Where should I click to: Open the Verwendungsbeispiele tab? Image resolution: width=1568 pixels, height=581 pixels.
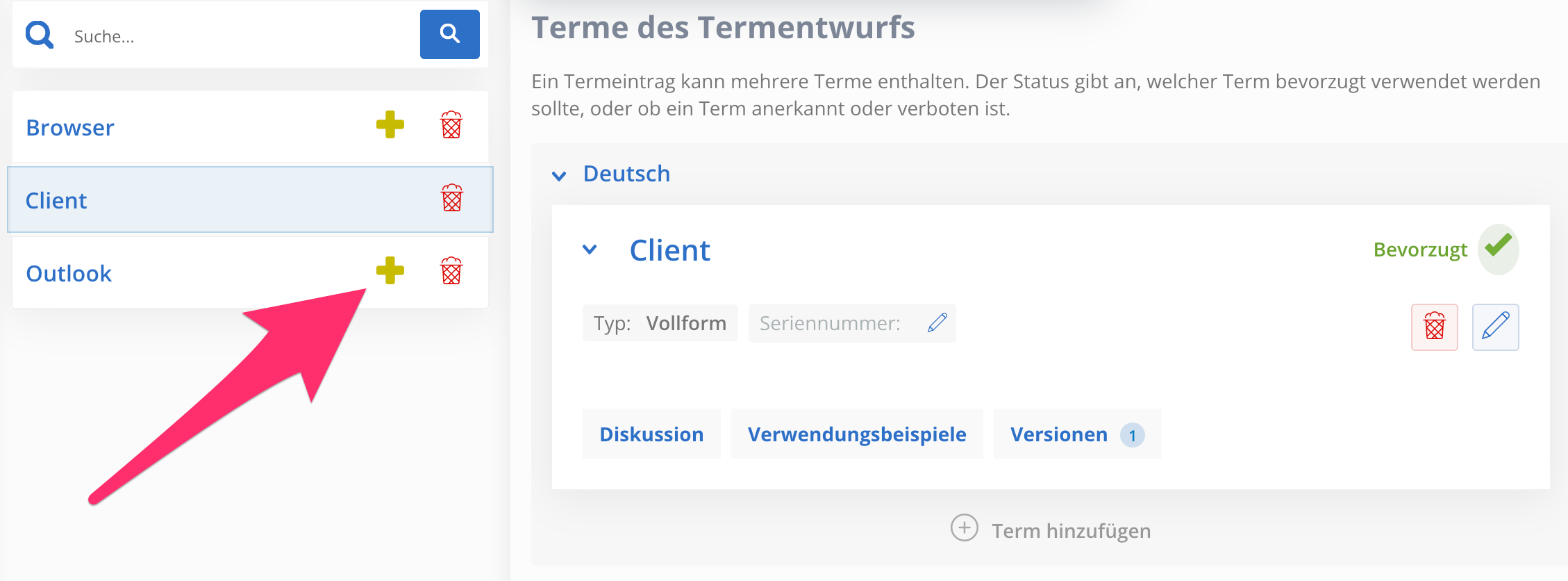pyautogui.click(x=857, y=434)
